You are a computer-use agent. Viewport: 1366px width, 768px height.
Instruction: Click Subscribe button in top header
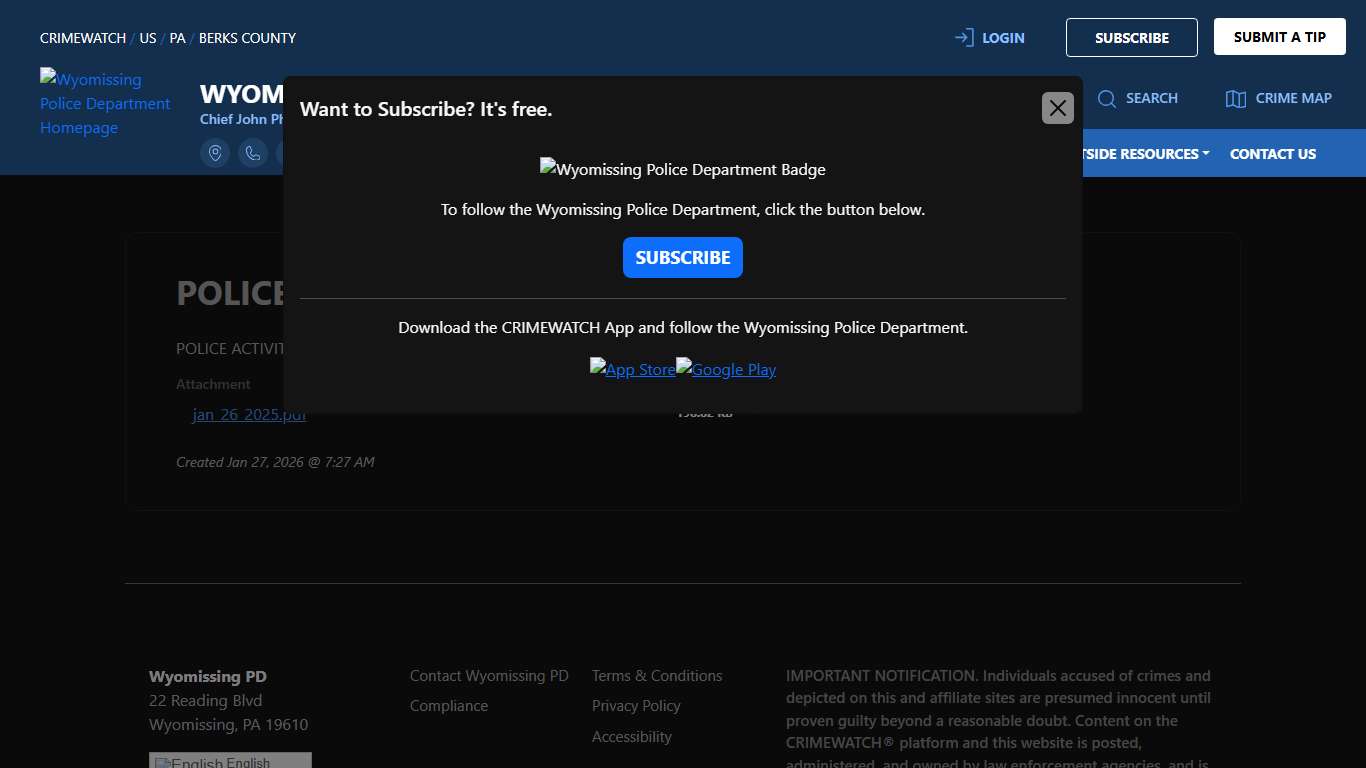coord(1131,38)
